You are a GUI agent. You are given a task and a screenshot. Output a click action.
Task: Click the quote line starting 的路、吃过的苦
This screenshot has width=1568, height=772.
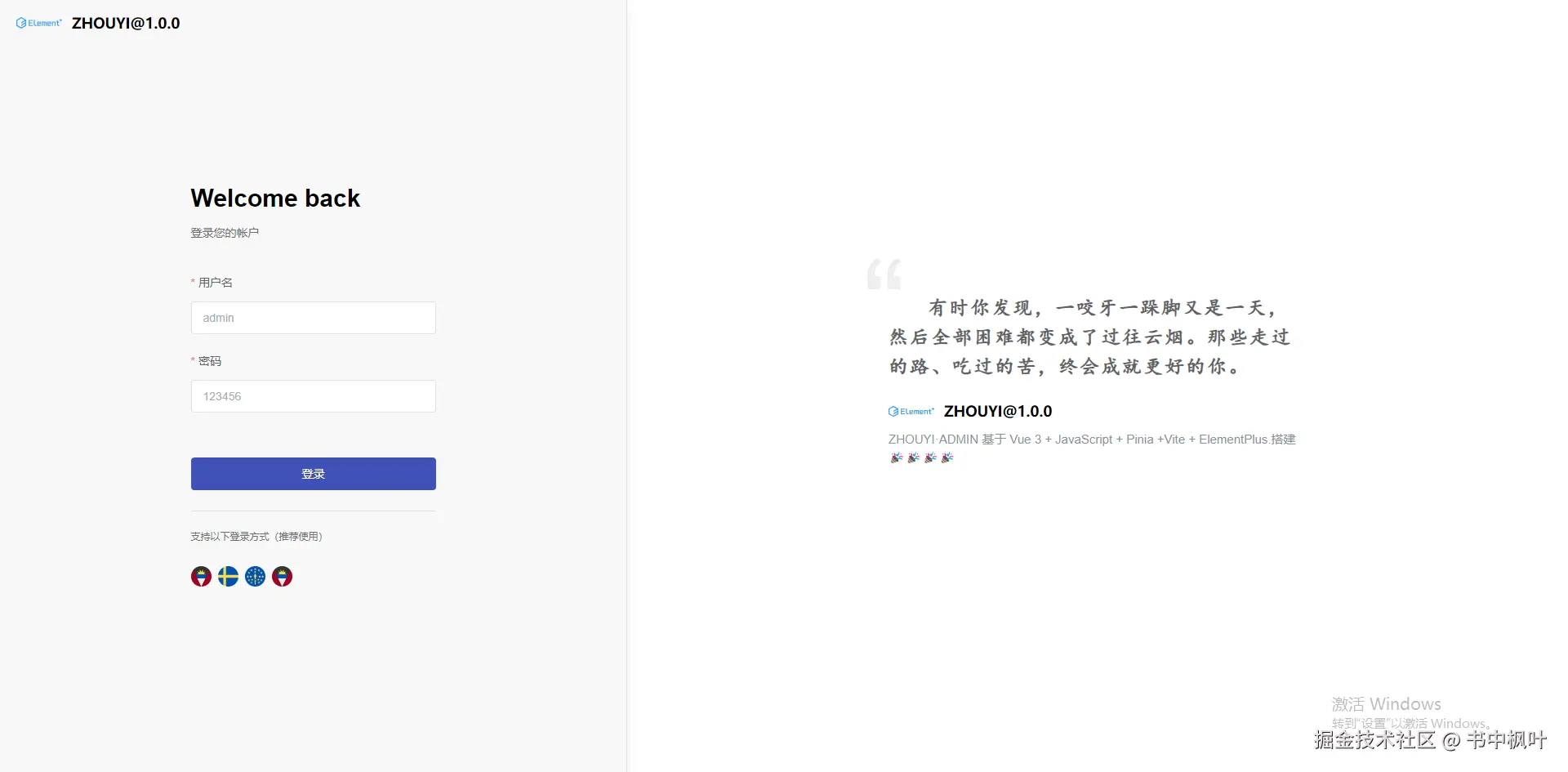(1065, 367)
